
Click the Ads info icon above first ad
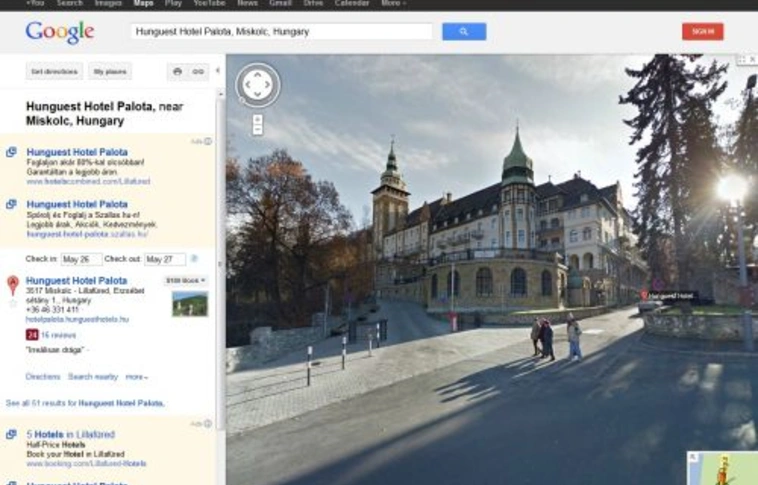[208, 141]
